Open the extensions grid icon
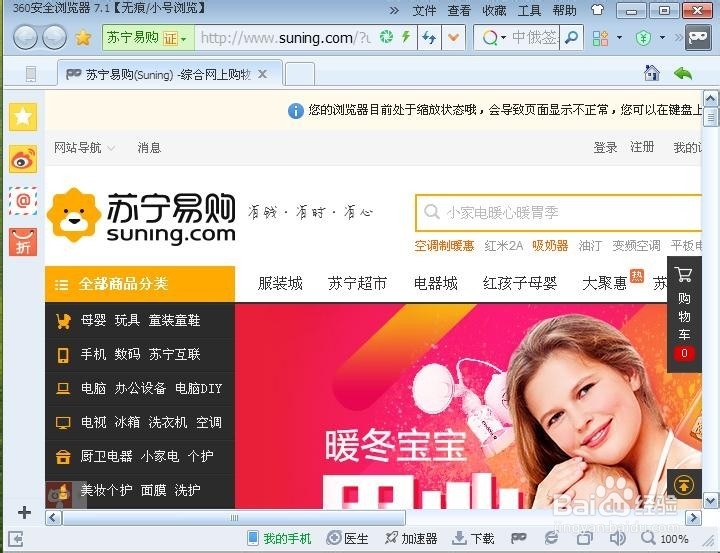720x553 pixels. click(x=600, y=38)
